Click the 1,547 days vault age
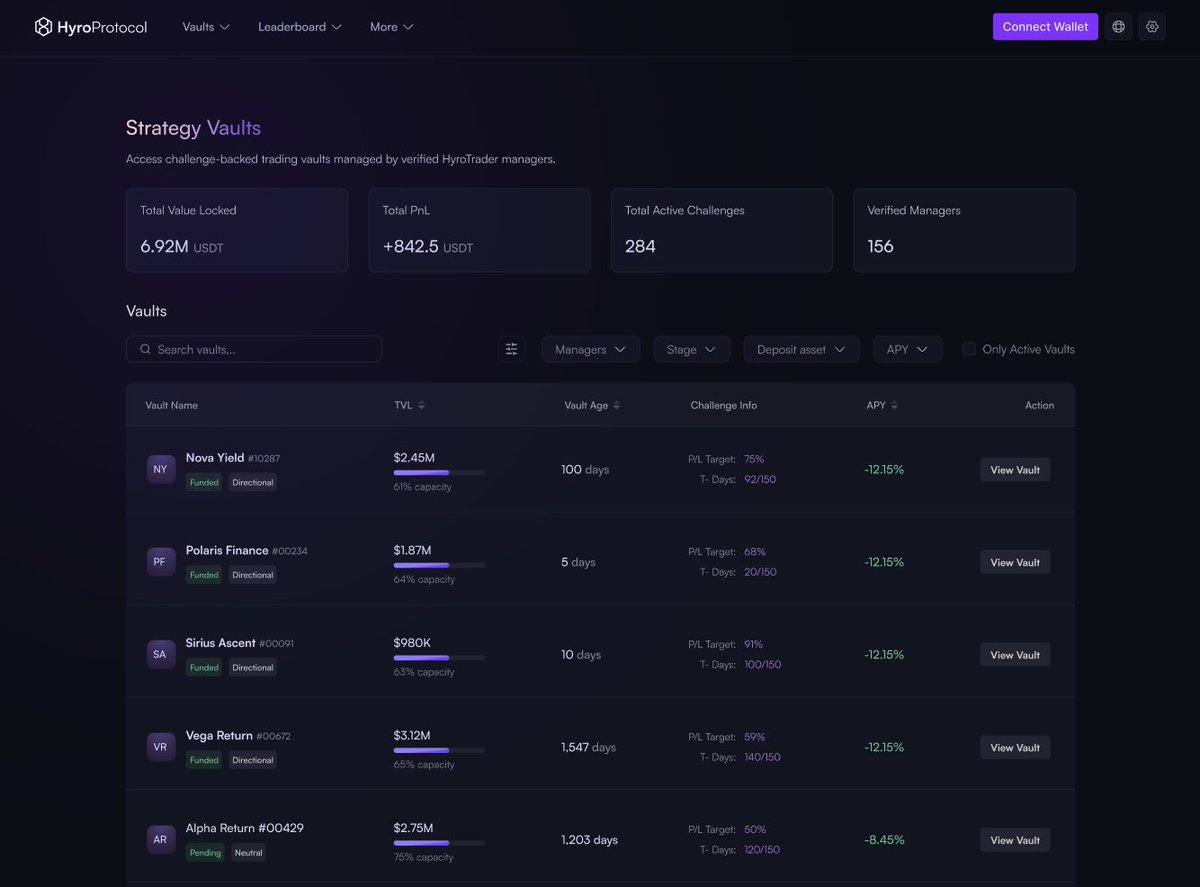Image resolution: width=1200 pixels, height=887 pixels. click(x=588, y=747)
